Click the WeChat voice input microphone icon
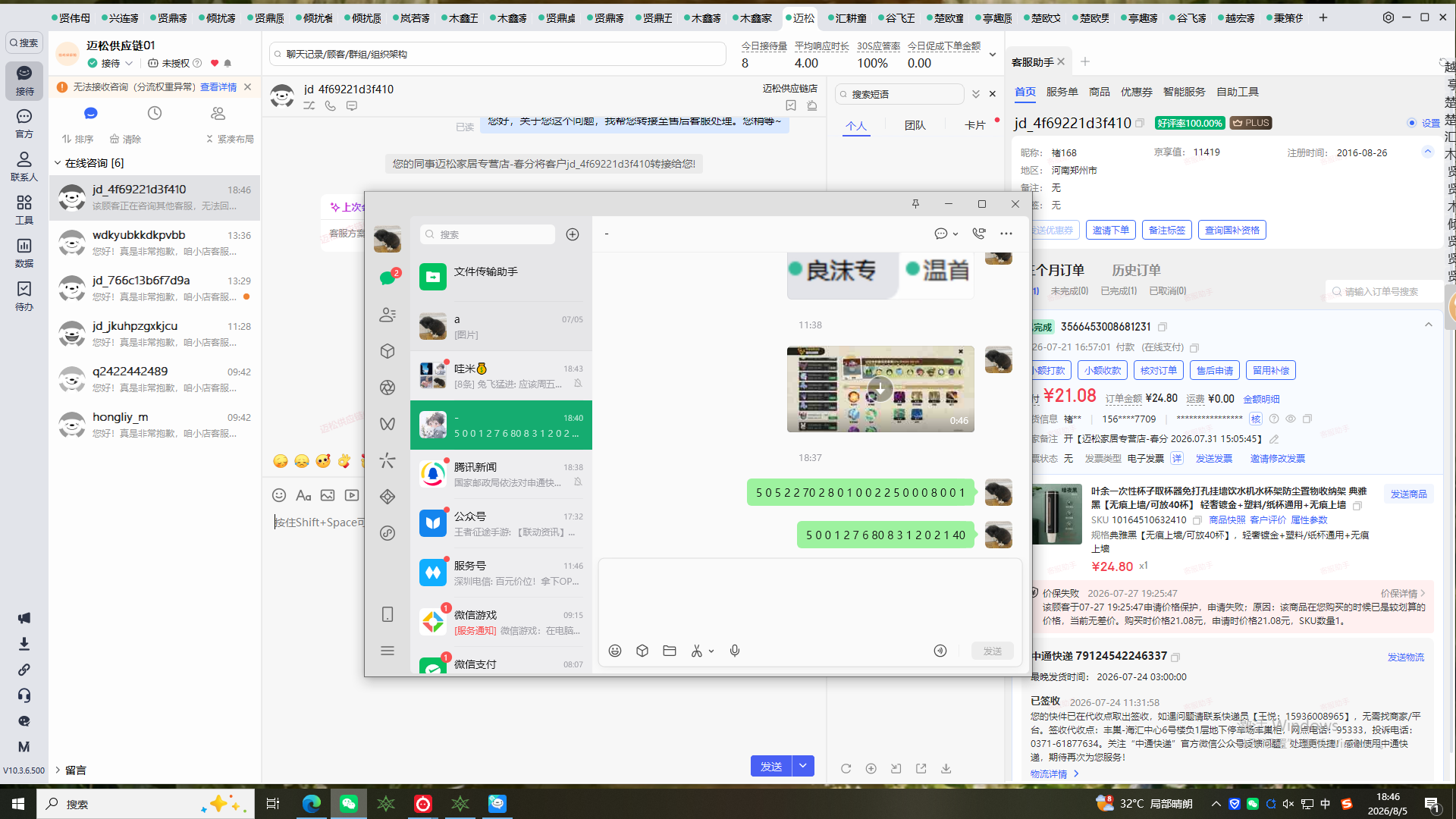 (x=735, y=651)
